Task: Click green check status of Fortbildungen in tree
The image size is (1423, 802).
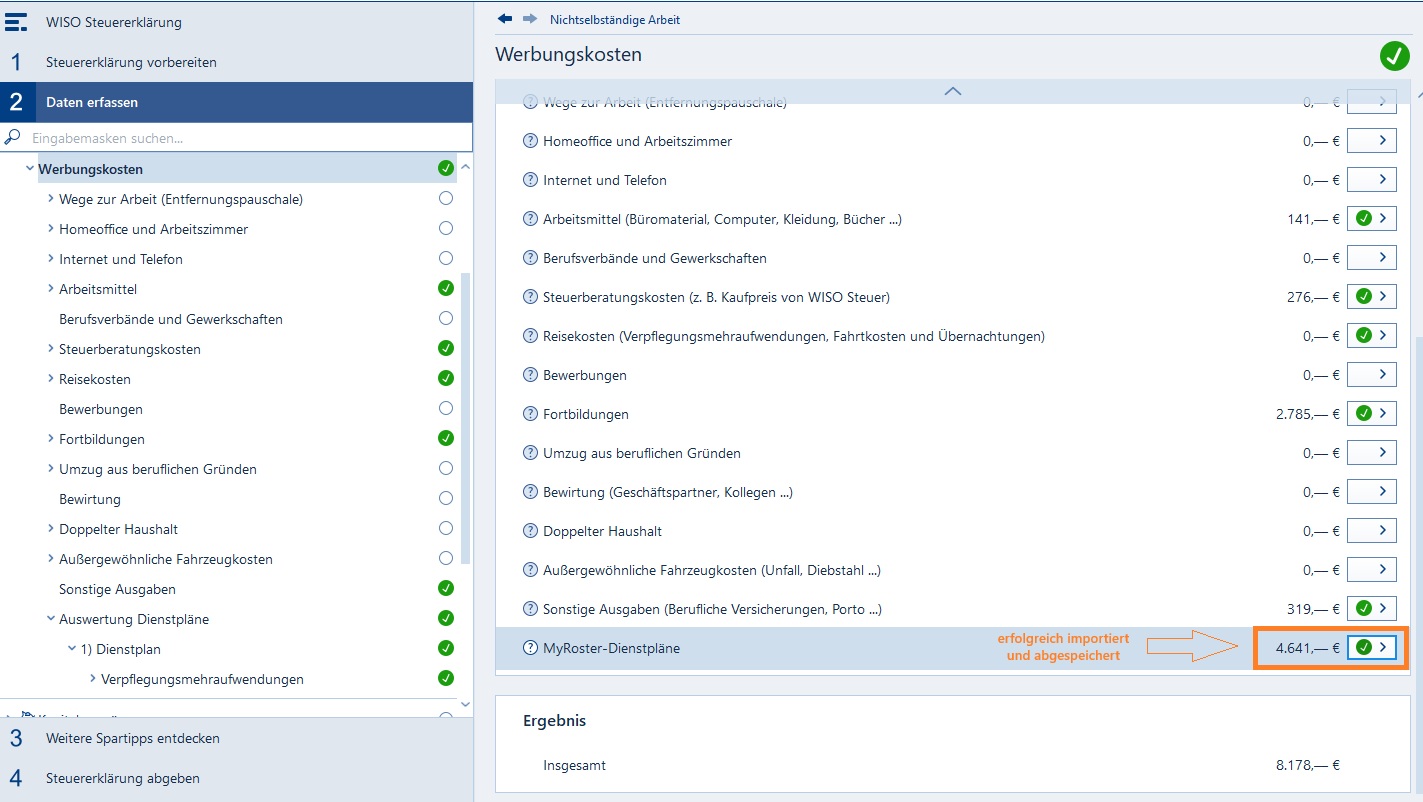Action: click(446, 438)
